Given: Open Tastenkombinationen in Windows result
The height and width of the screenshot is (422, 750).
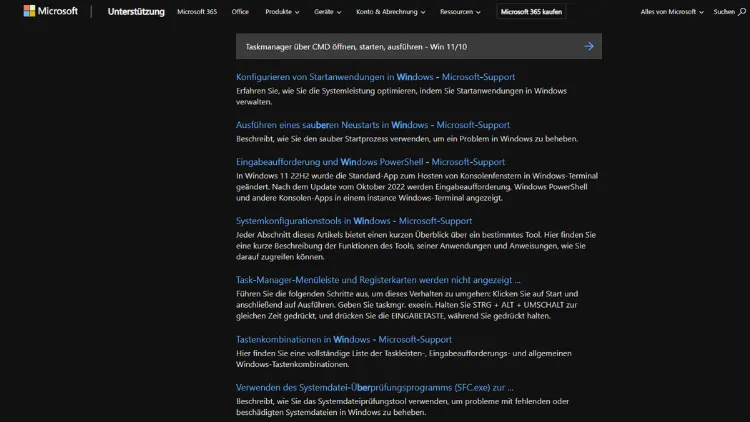Looking at the screenshot, I should point(343,339).
